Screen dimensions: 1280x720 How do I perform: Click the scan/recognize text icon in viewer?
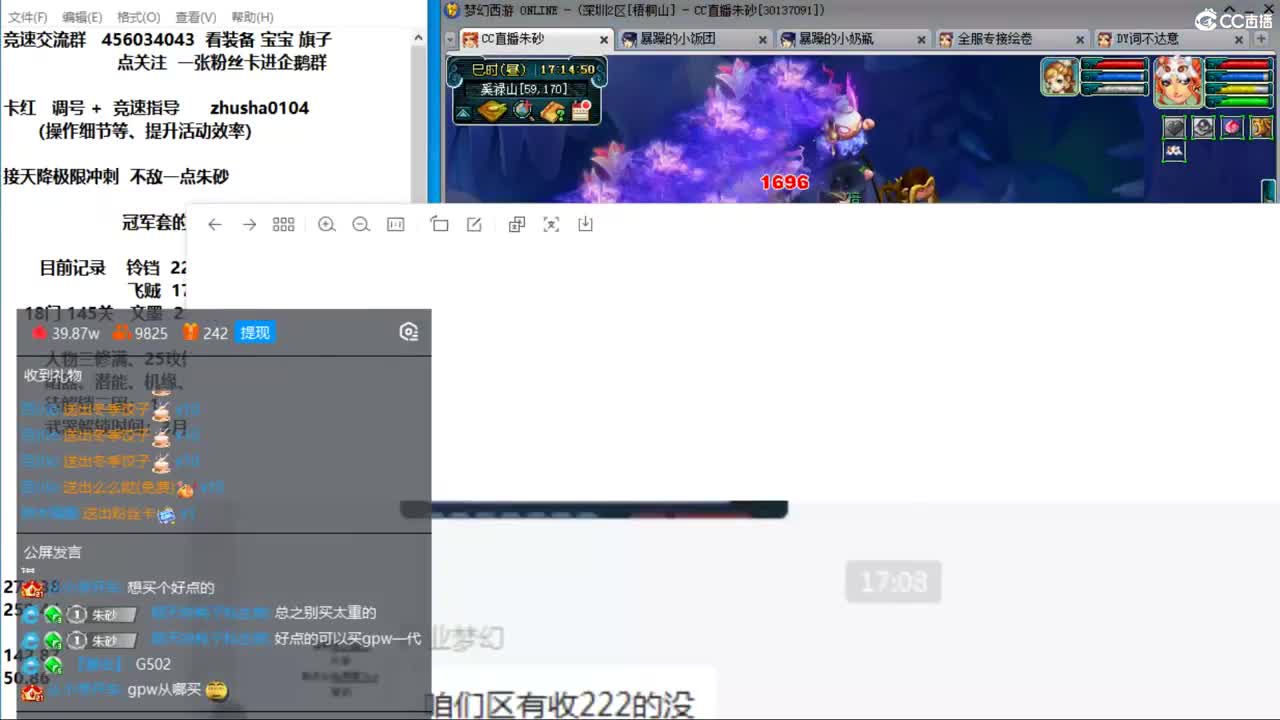click(x=551, y=225)
